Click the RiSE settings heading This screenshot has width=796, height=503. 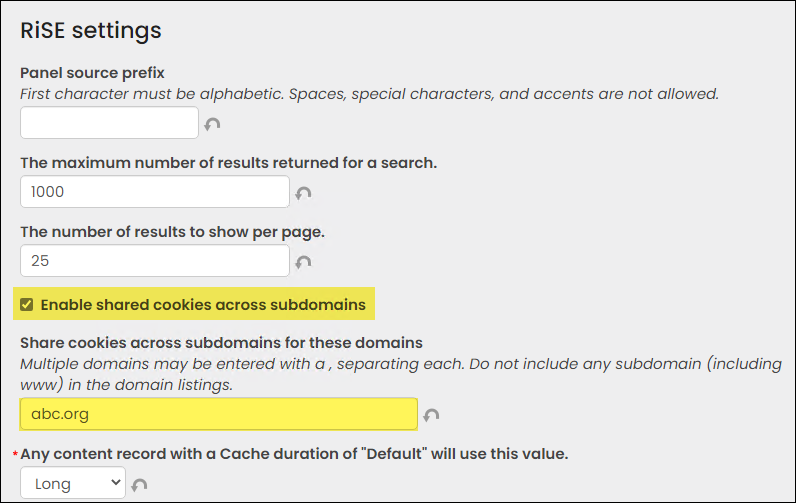pos(91,30)
